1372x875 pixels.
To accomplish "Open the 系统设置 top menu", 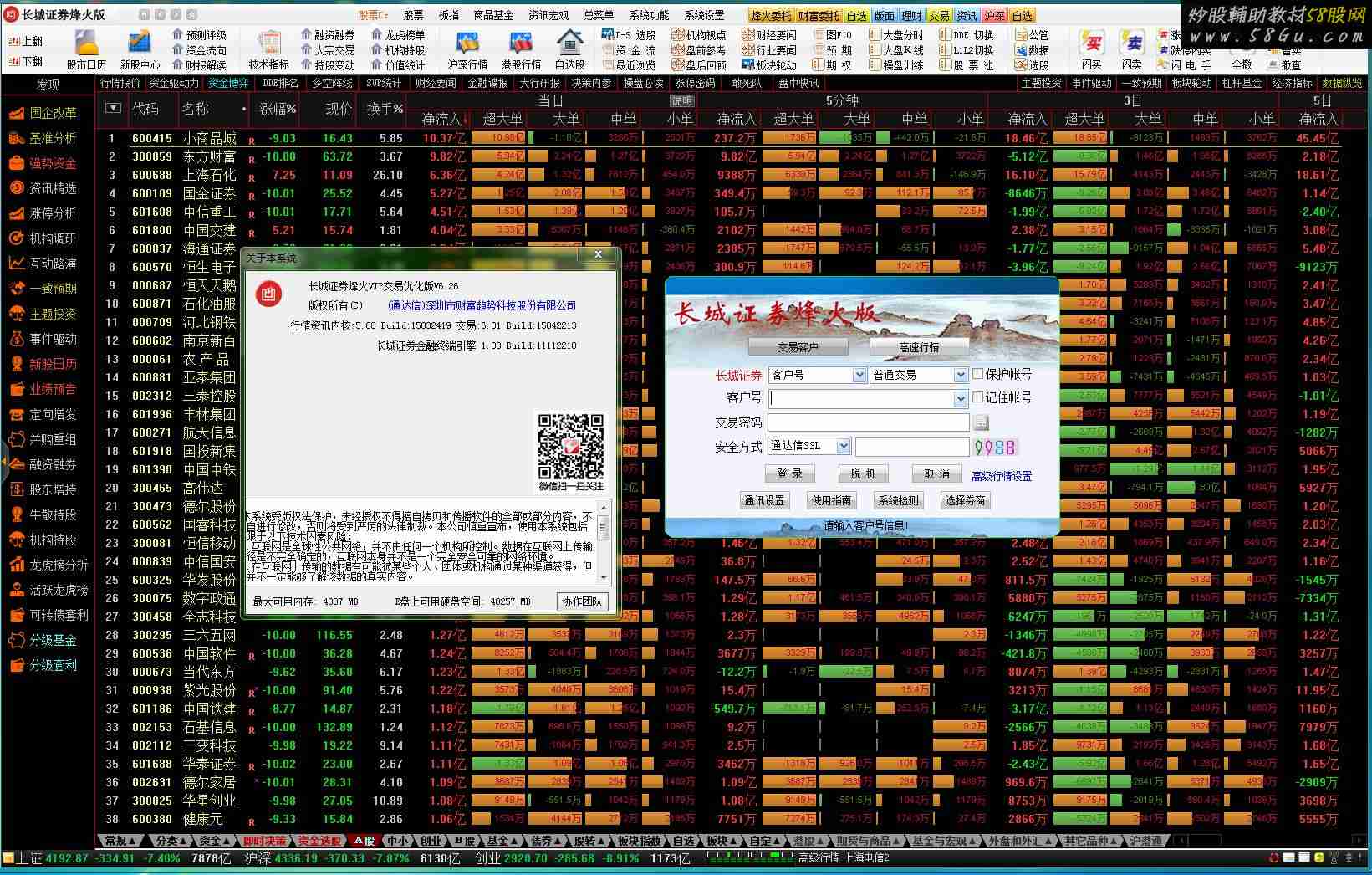I will [704, 15].
